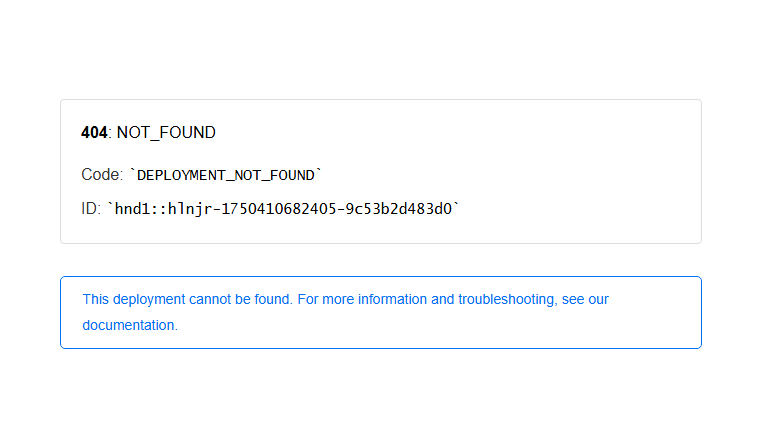This screenshot has width=762, height=432.
Task: Select the DEPLOYMENT_NOT_FOUND error code
Action: pyautogui.click(x=226, y=175)
